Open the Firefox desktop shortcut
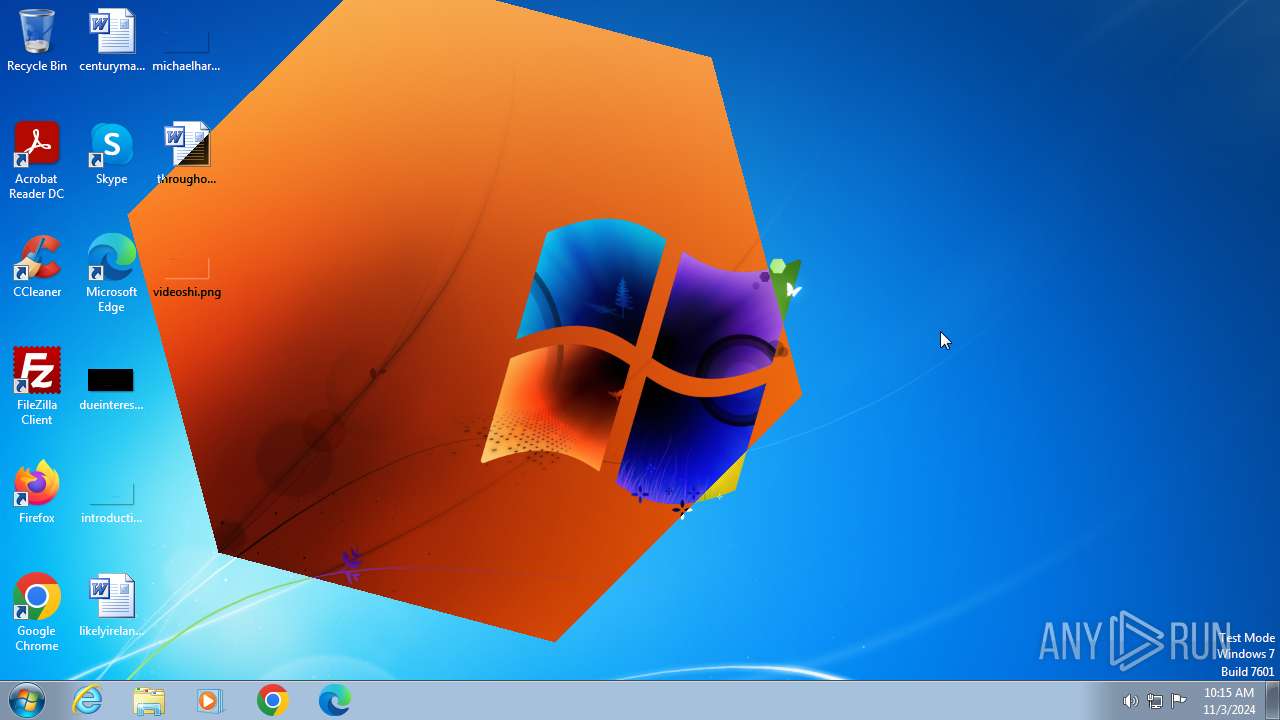 pos(37,493)
